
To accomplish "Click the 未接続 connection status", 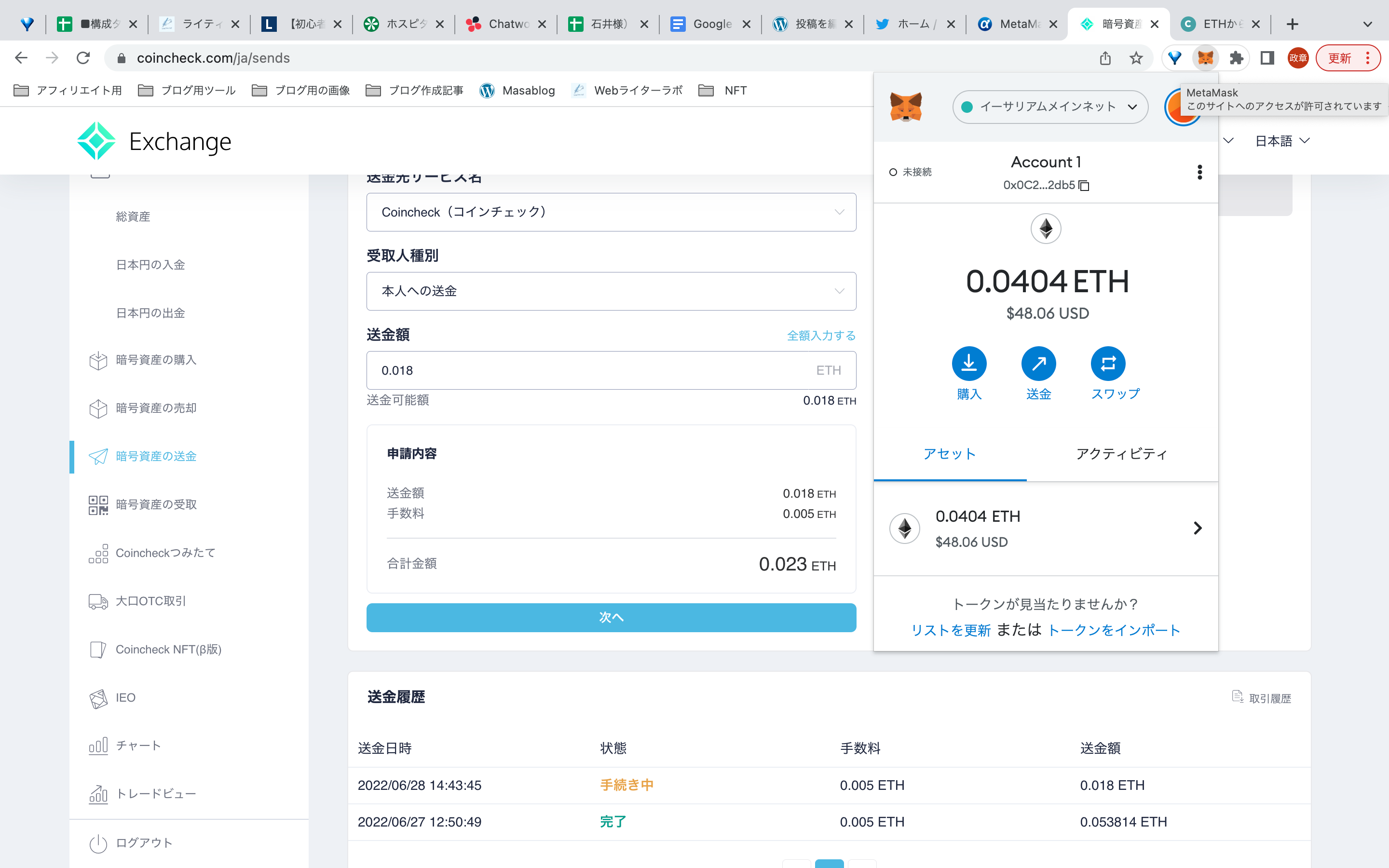I will (x=910, y=172).
